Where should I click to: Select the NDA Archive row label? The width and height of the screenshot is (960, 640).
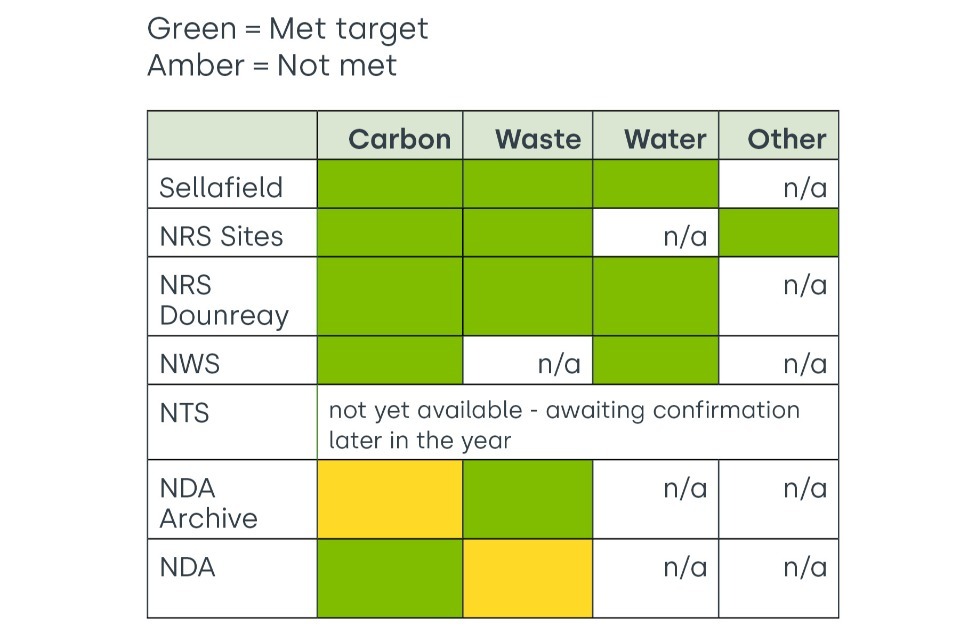[208, 503]
